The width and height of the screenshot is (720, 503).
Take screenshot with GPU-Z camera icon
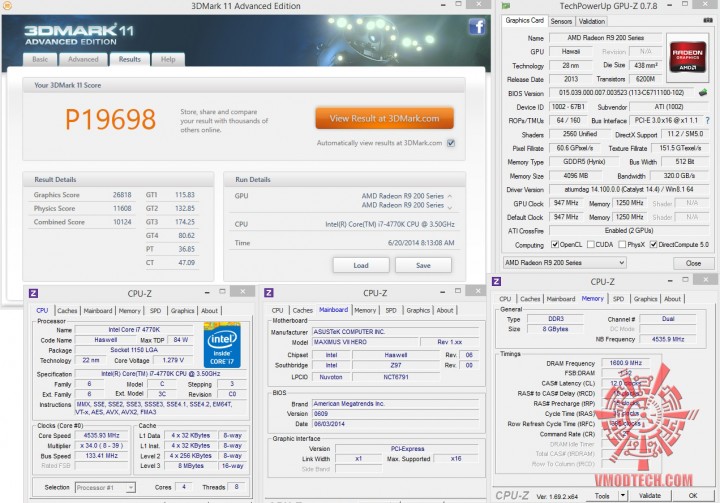pos(708,21)
